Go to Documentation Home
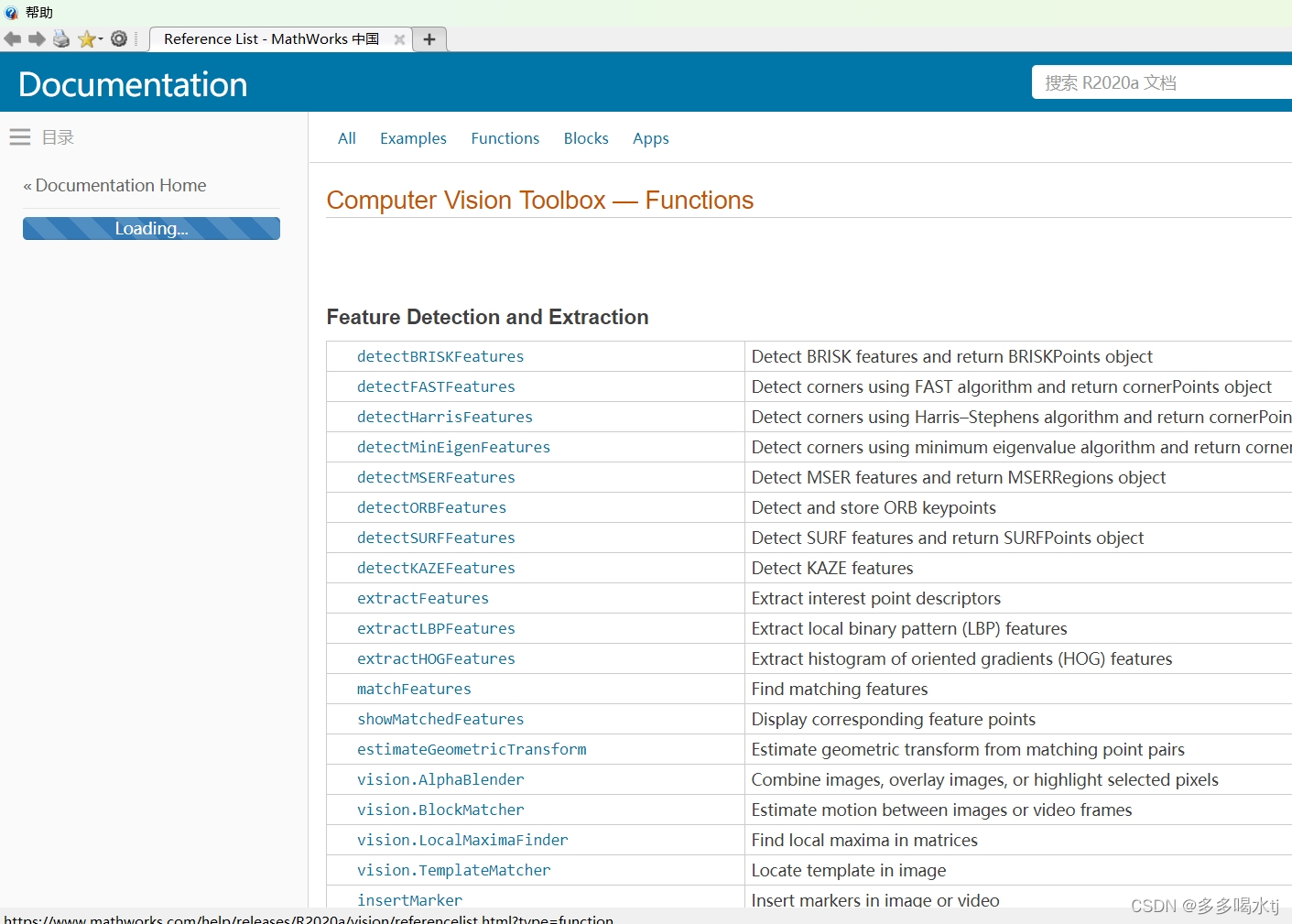Image resolution: width=1292 pixels, height=924 pixels. pyautogui.click(x=120, y=185)
